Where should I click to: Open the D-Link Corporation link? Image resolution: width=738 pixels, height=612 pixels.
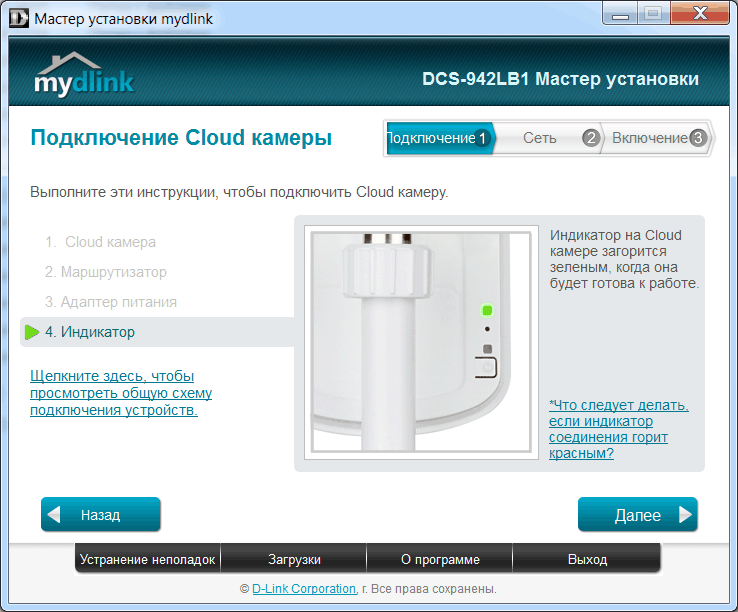click(x=304, y=588)
